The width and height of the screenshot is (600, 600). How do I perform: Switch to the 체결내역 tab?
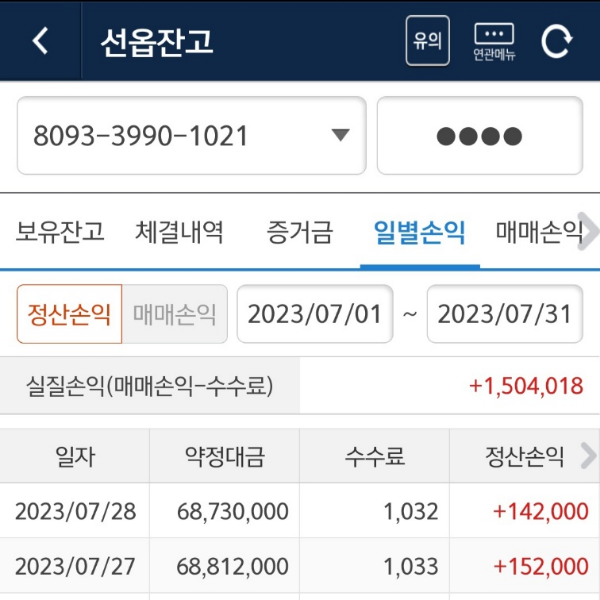(x=180, y=233)
